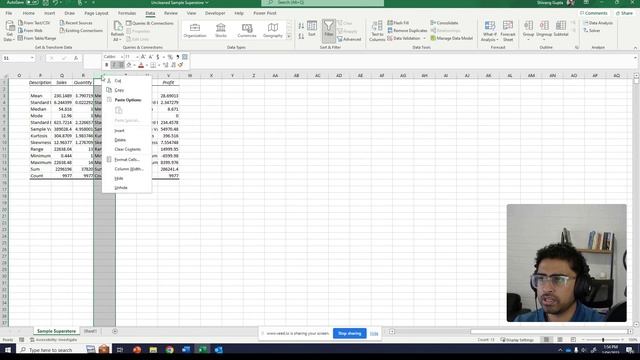
Task: Click Subtotal
Action: click(561, 29)
